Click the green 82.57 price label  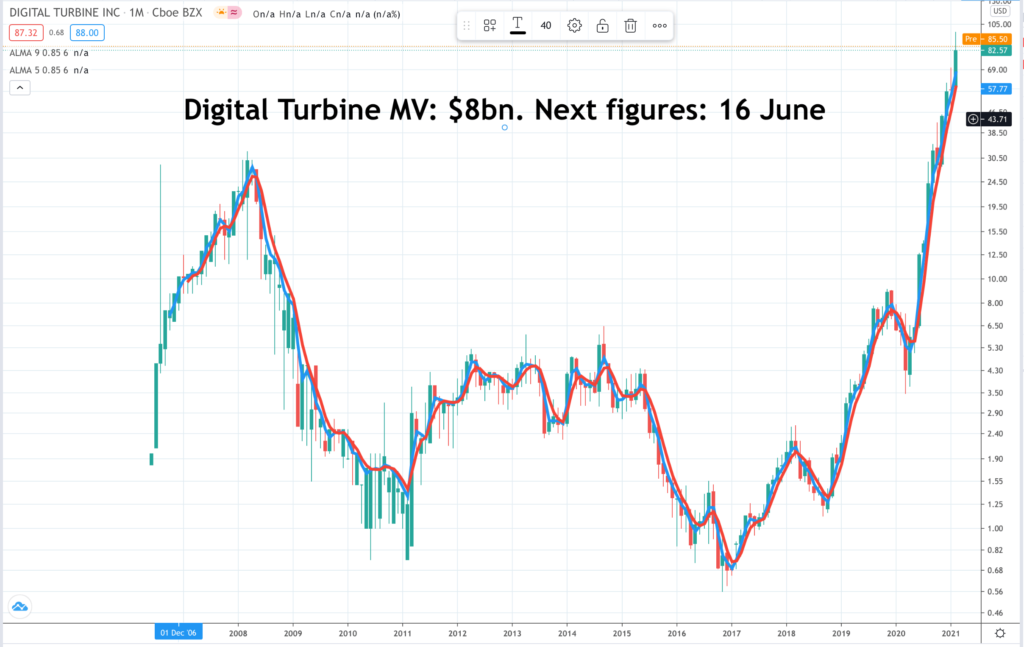point(997,50)
